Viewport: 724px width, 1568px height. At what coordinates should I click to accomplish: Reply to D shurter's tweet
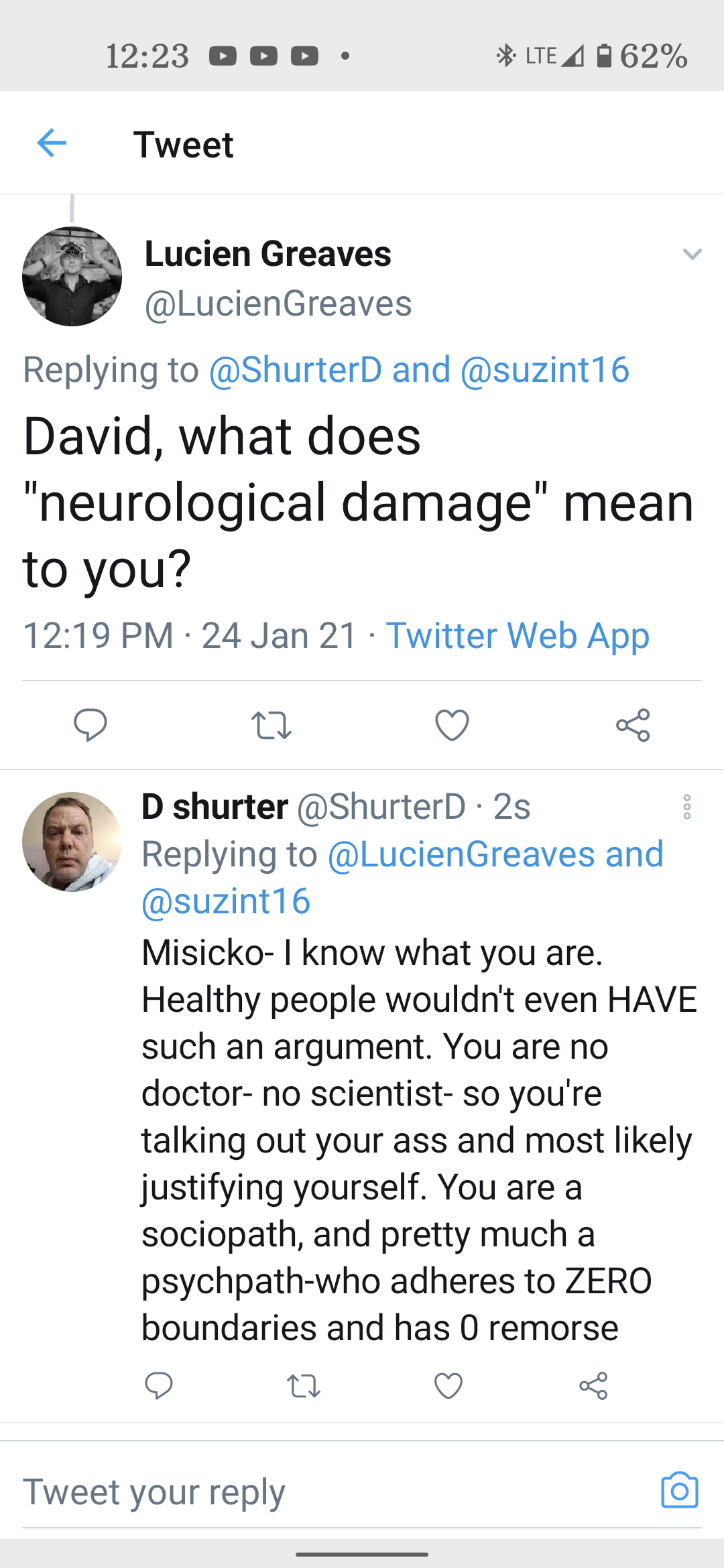pos(159,1385)
